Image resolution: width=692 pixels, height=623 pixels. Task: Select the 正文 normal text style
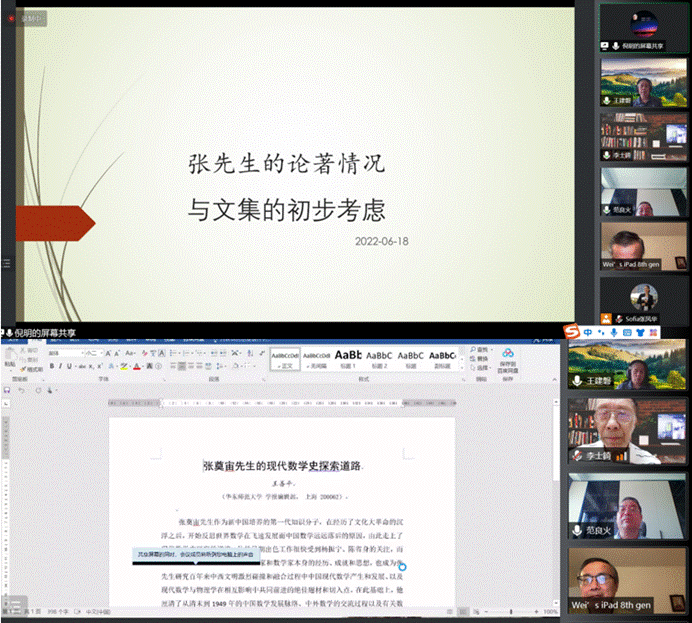[x=286, y=358]
